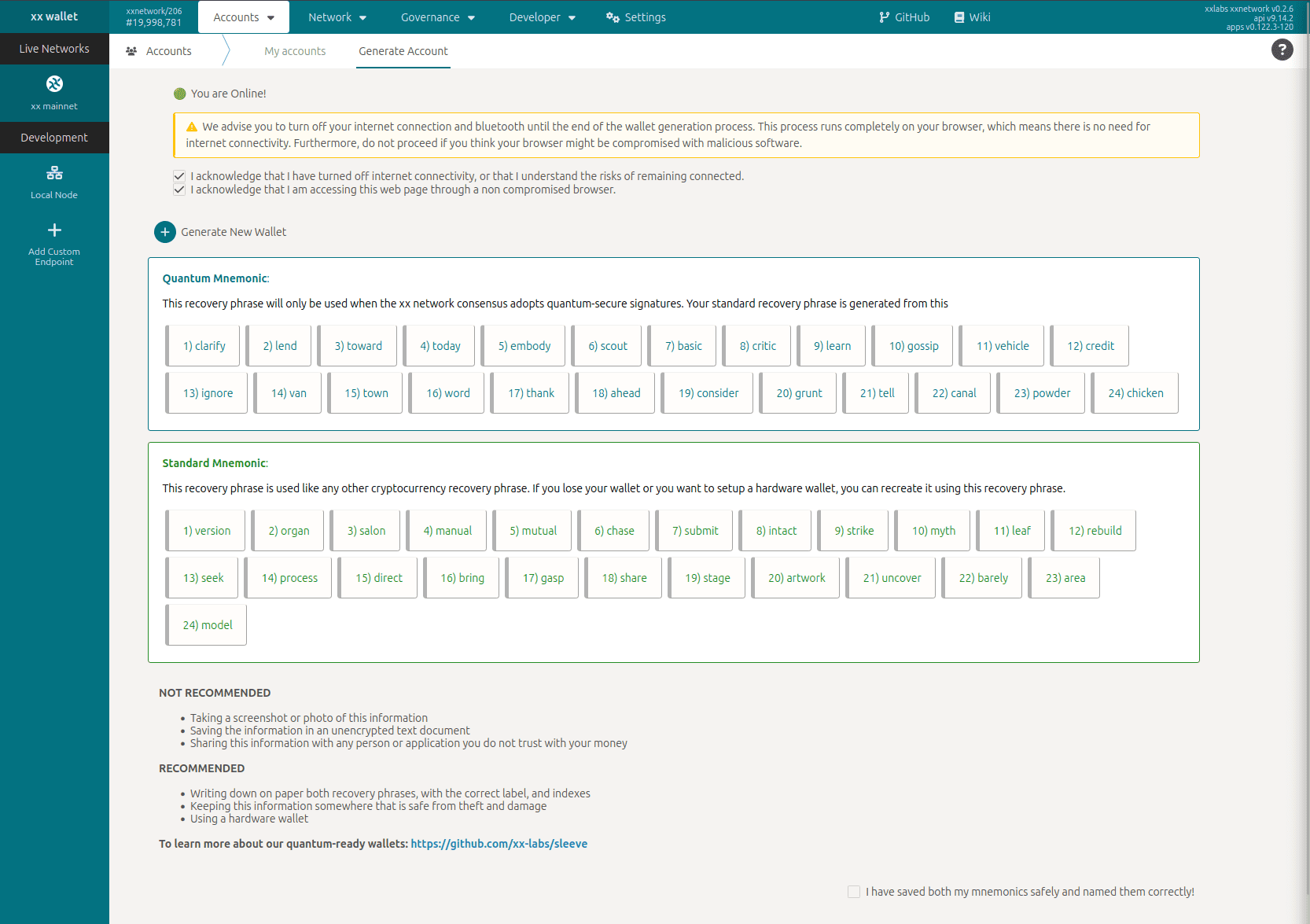Click the GitHub branch icon
Viewport: 1310px width, 924px height.
[885, 17]
